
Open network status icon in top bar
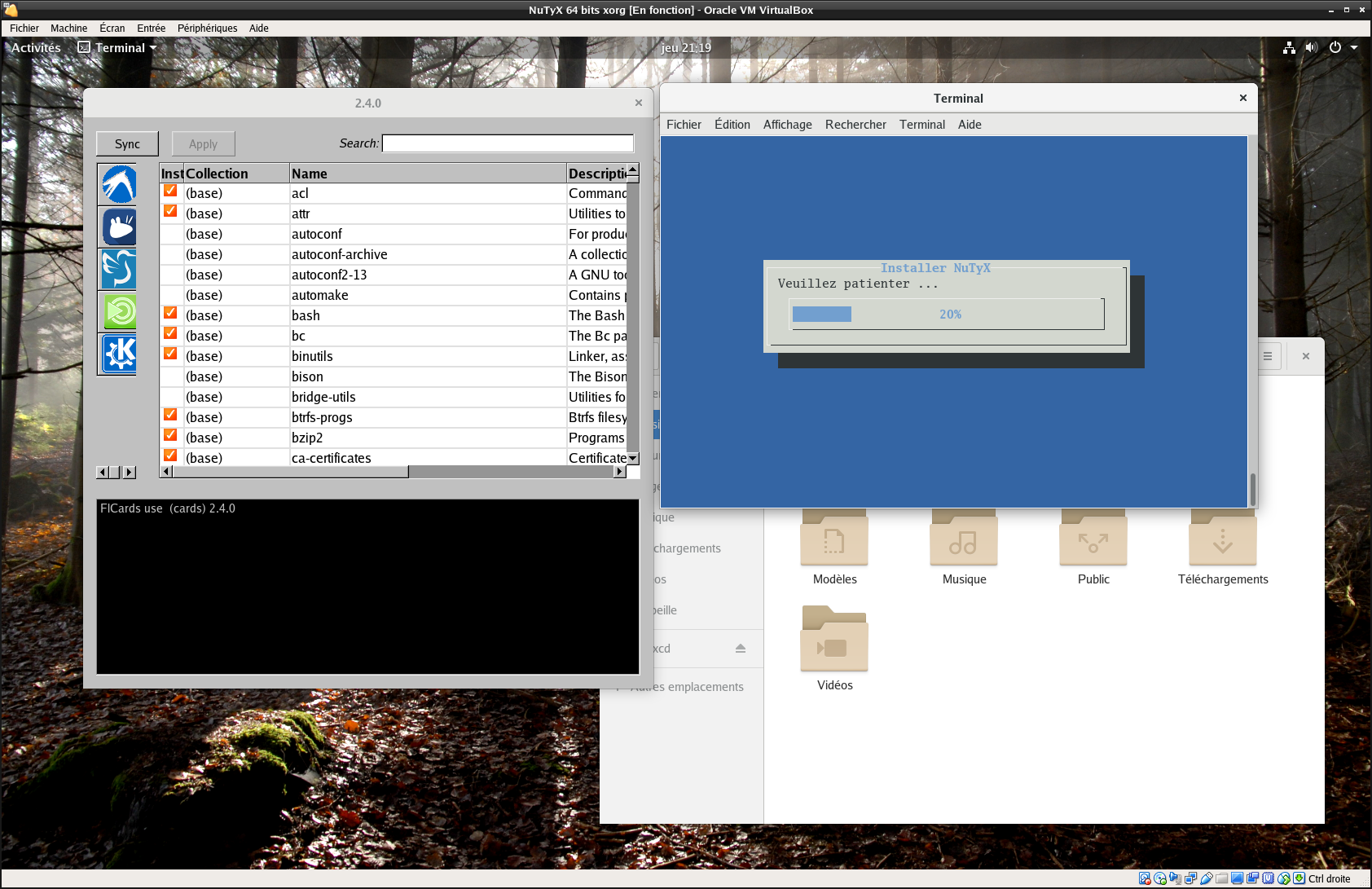click(1289, 48)
